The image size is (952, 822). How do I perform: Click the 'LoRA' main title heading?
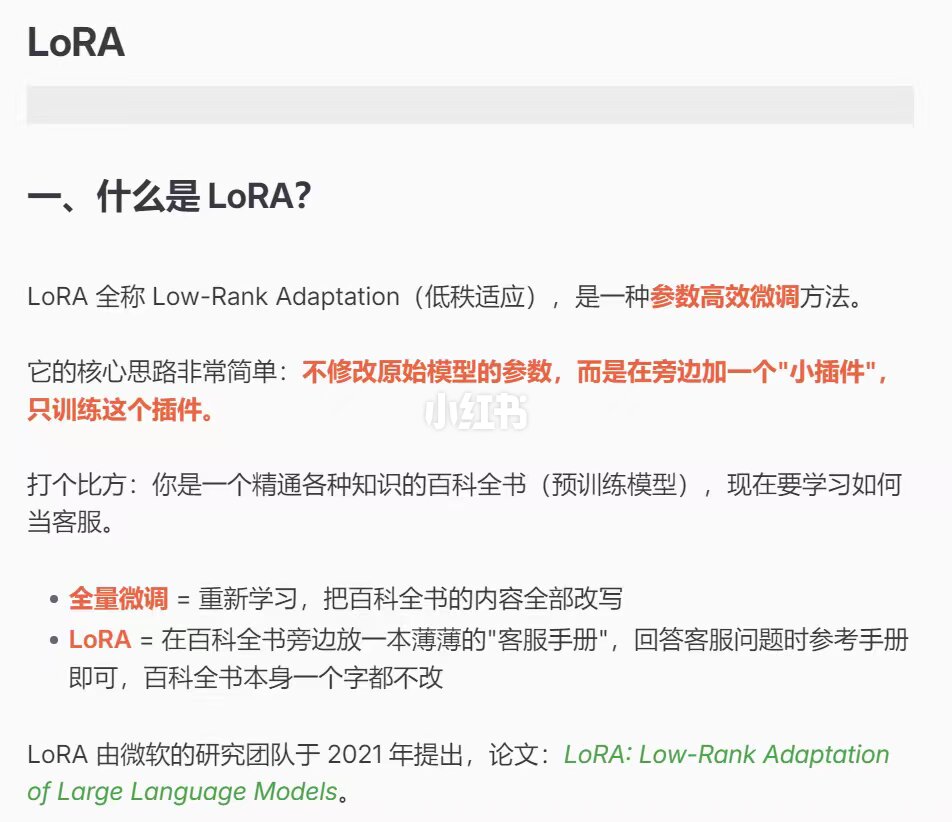76,42
